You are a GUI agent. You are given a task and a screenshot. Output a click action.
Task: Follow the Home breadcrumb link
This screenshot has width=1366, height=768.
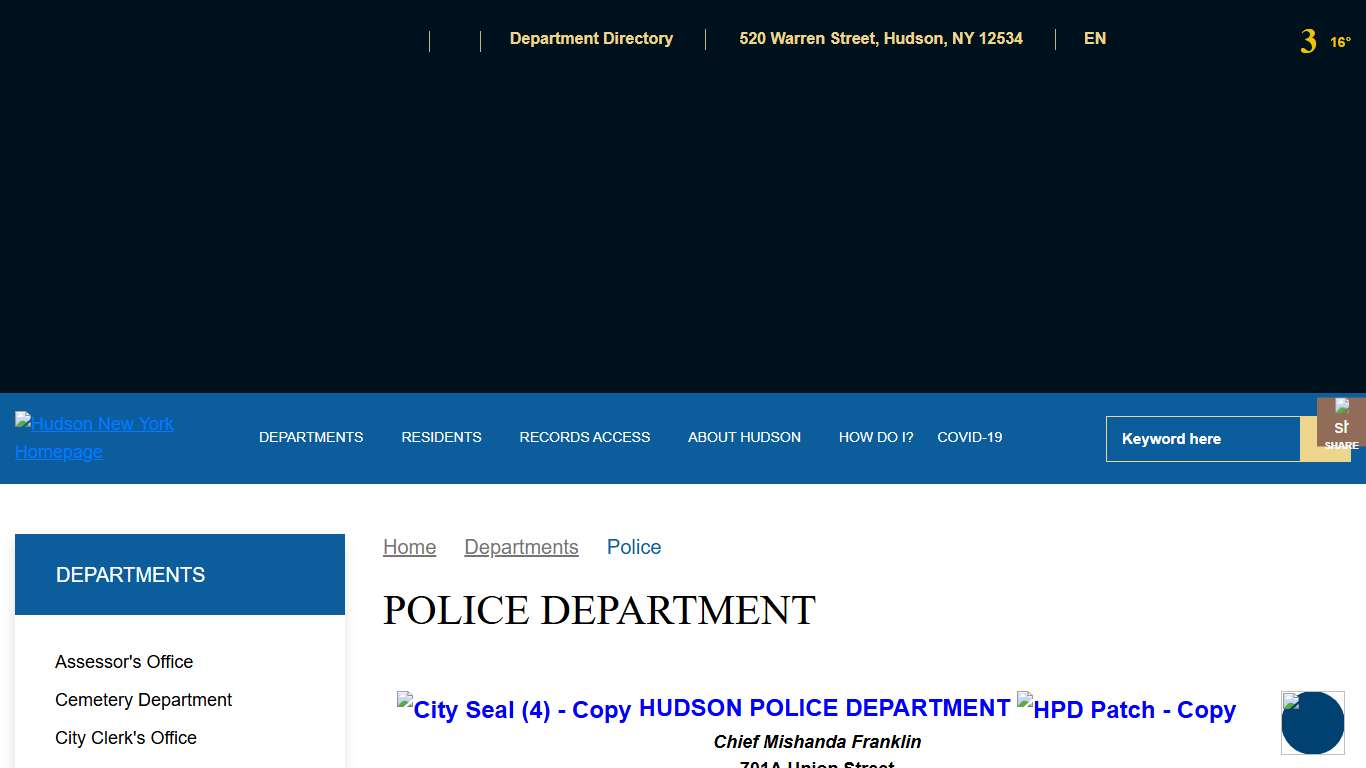click(409, 547)
